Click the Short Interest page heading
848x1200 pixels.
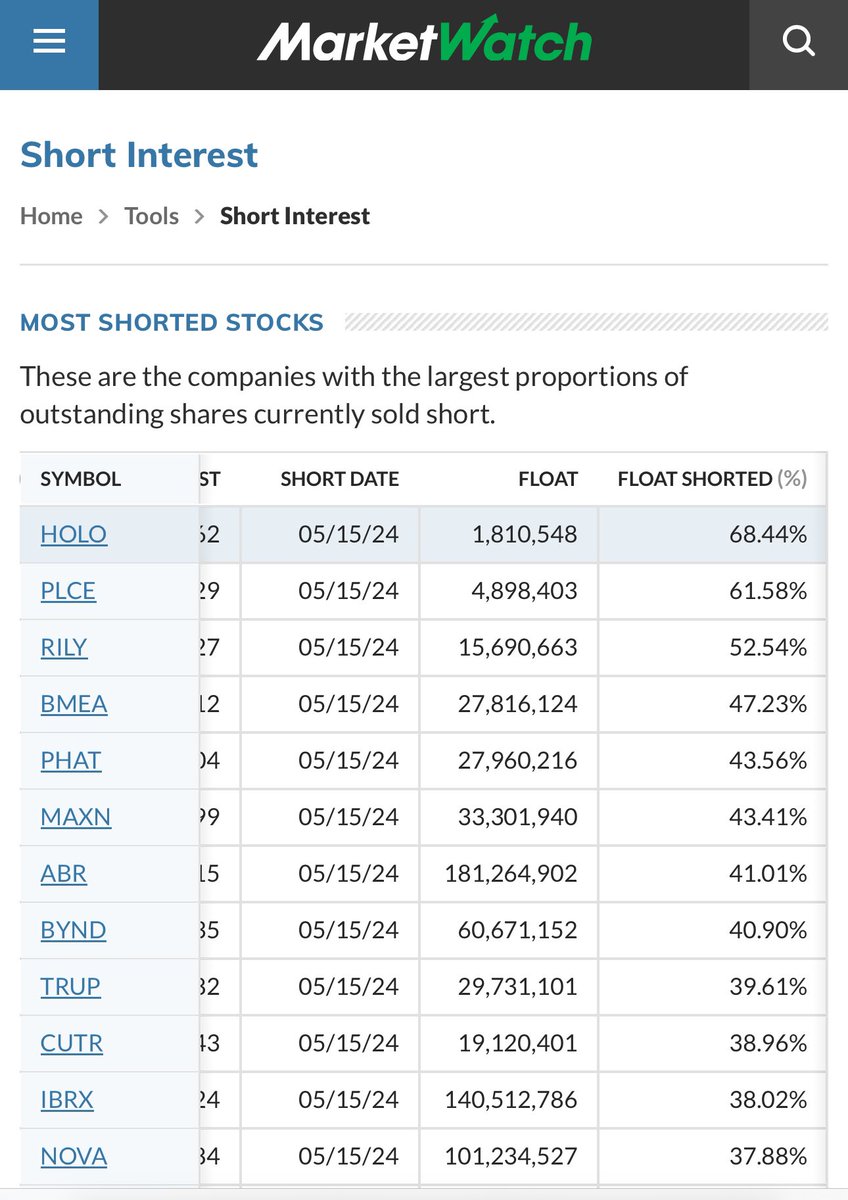click(139, 155)
